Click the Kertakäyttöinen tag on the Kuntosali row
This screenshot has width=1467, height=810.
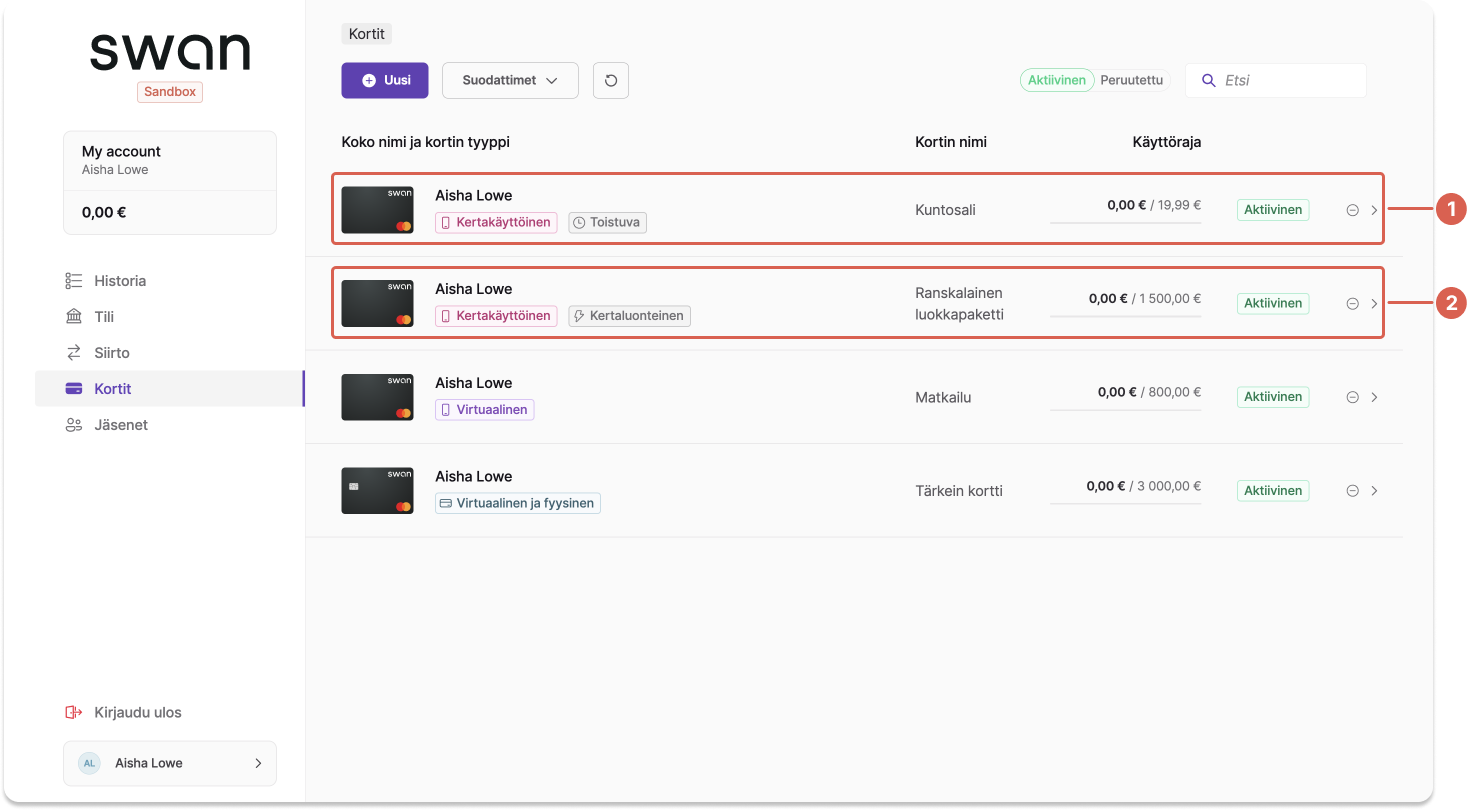coord(496,222)
